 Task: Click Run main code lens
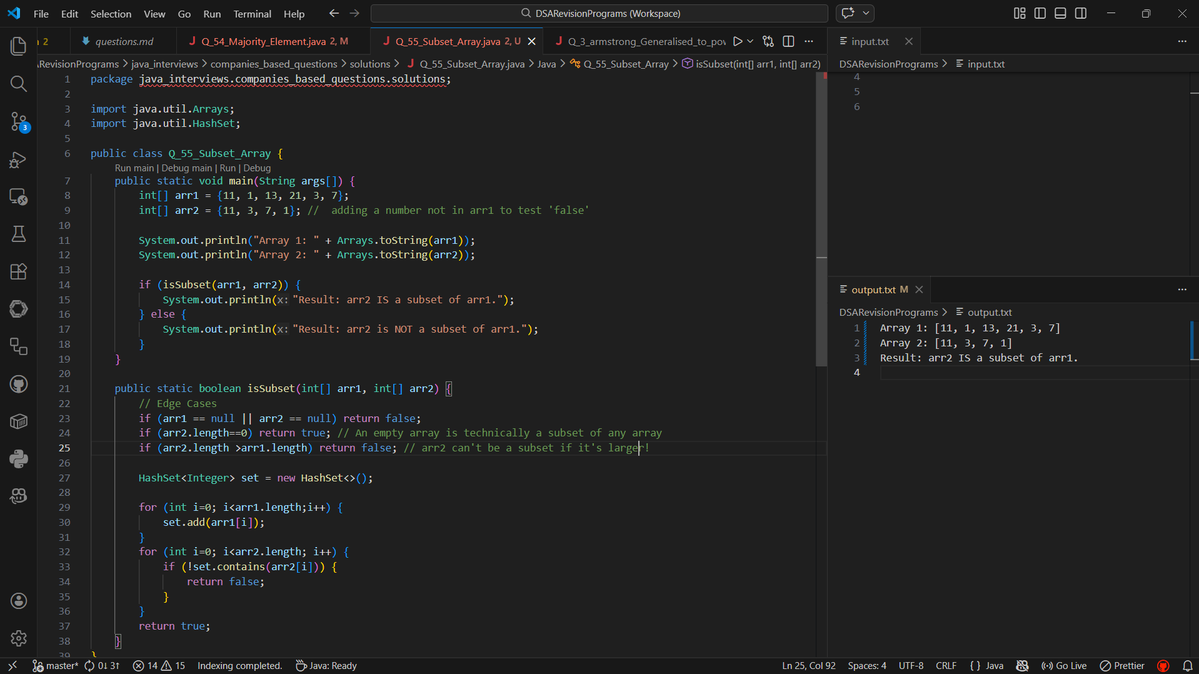(x=135, y=168)
